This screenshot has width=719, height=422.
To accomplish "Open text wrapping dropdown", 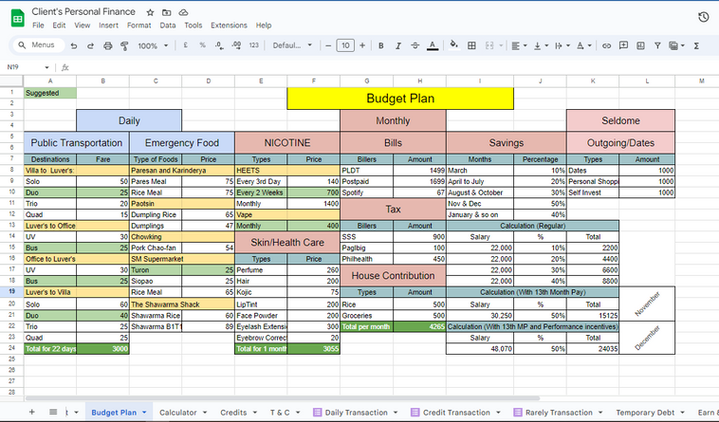I will click(x=562, y=45).
